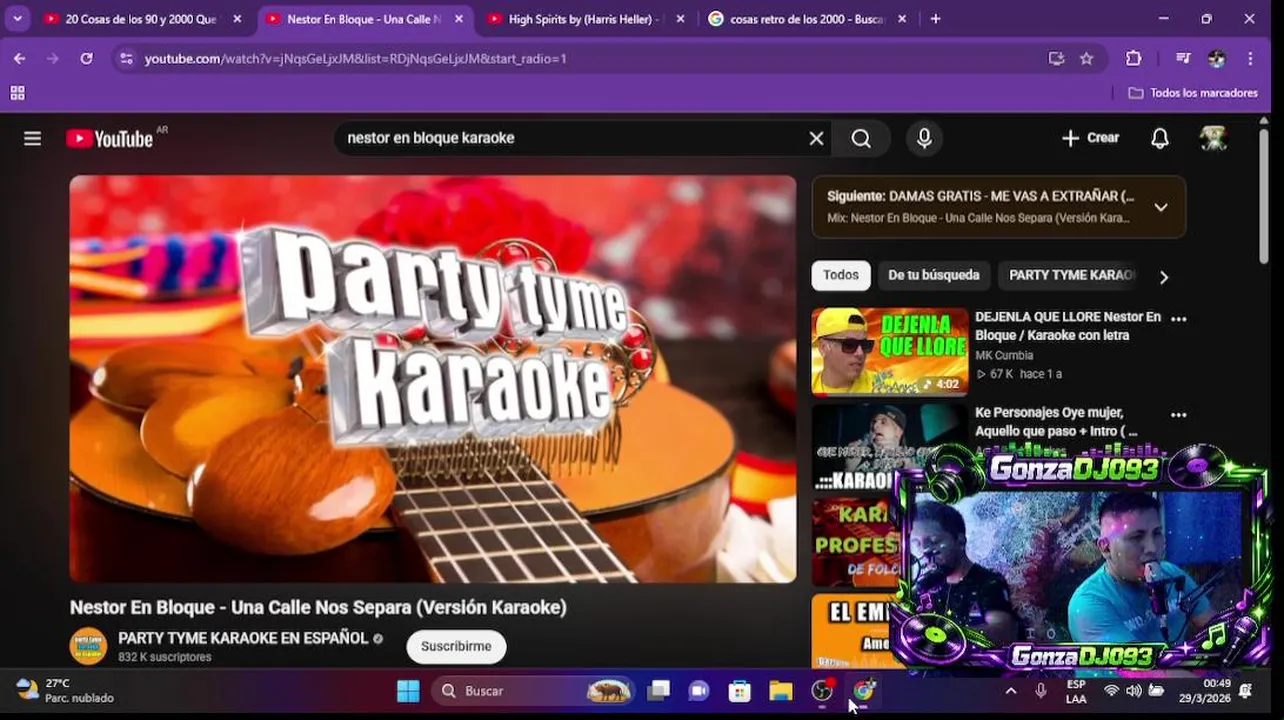The image size is (1284, 720).
Task: Close the cosas retro de los 2000 tab
Action: [x=902, y=19]
